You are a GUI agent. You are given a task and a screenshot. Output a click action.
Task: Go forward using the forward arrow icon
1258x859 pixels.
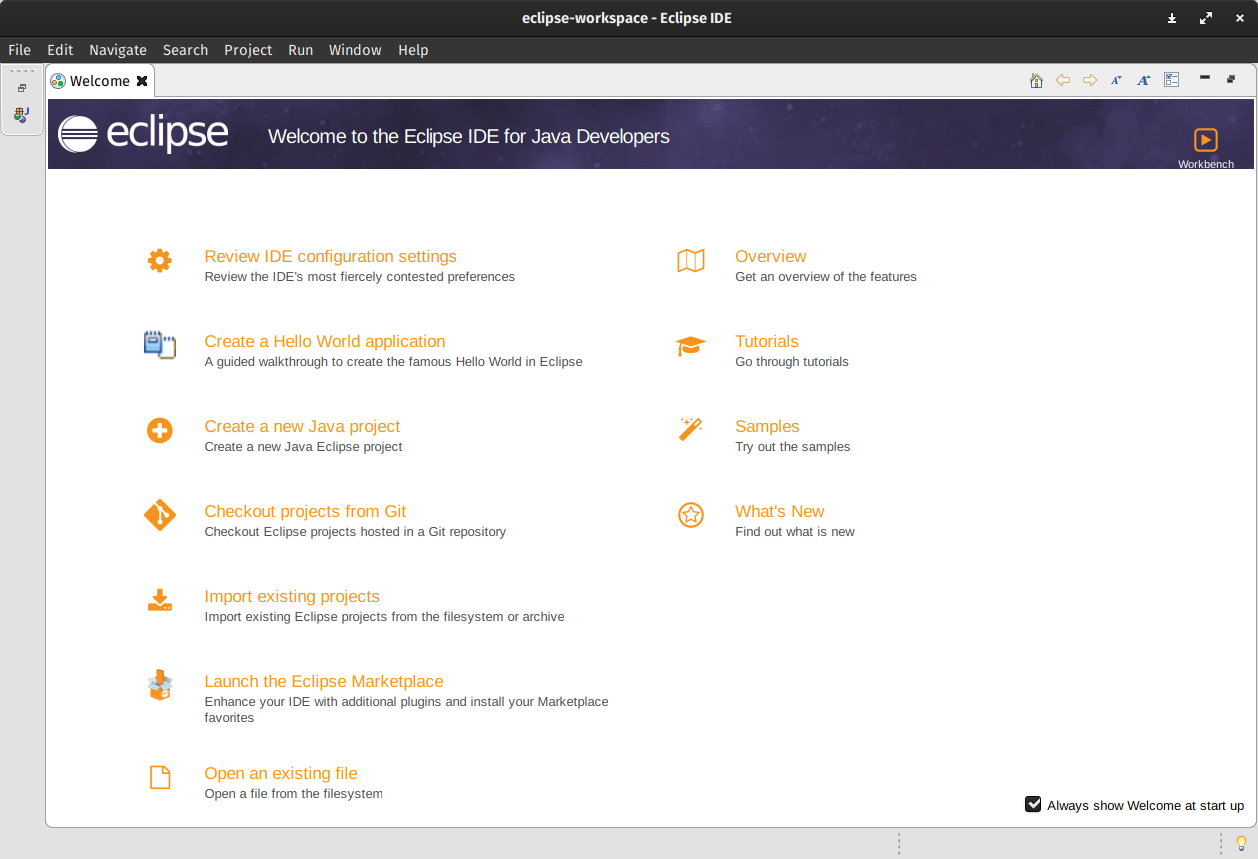tap(1090, 79)
